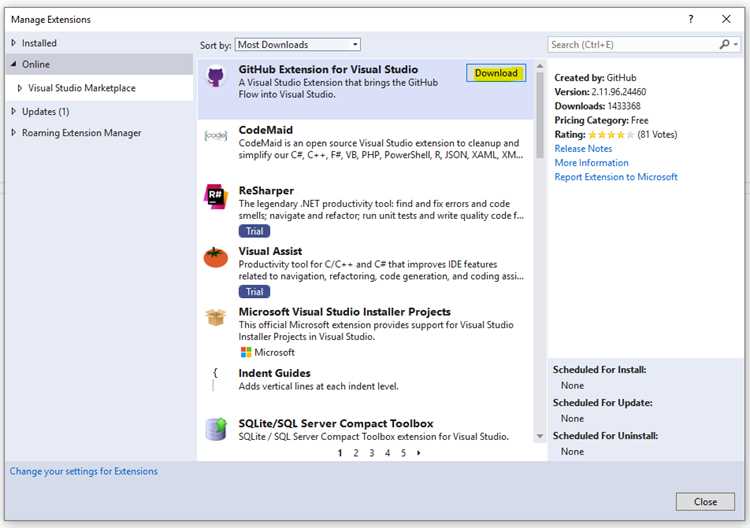Click the Roaming Extension Manager label
The image size is (750, 528).
click(x=81, y=133)
